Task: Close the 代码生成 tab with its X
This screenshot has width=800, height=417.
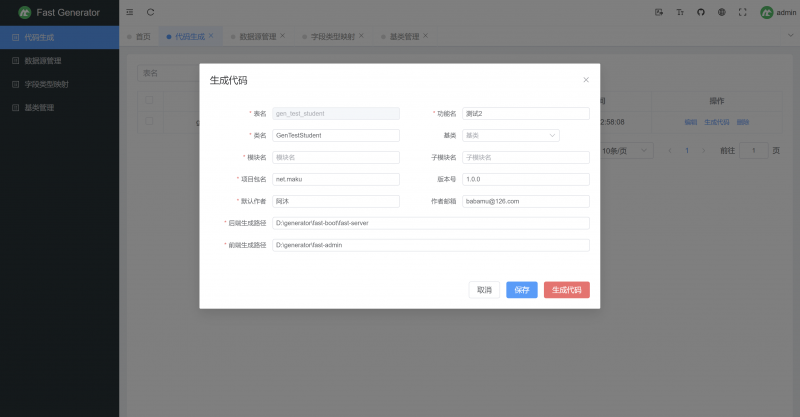Action: (x=211, y=36)
